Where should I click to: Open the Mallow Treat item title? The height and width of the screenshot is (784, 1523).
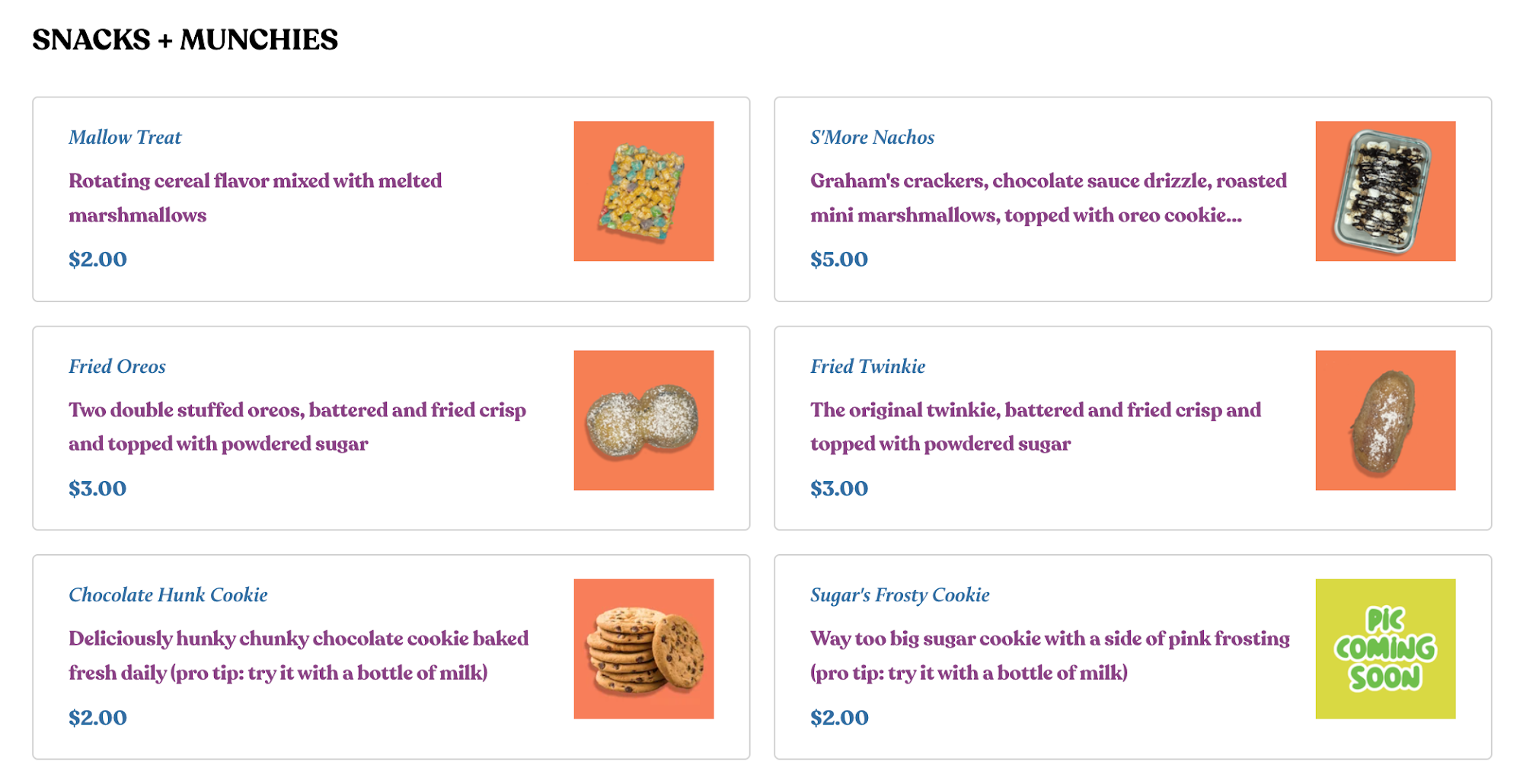pos(125,138)
